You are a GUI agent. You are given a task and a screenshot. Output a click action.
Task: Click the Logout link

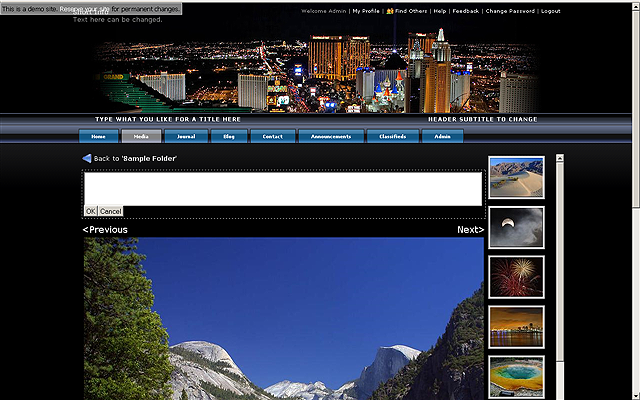pyautogui.click(x=550, y=11)
